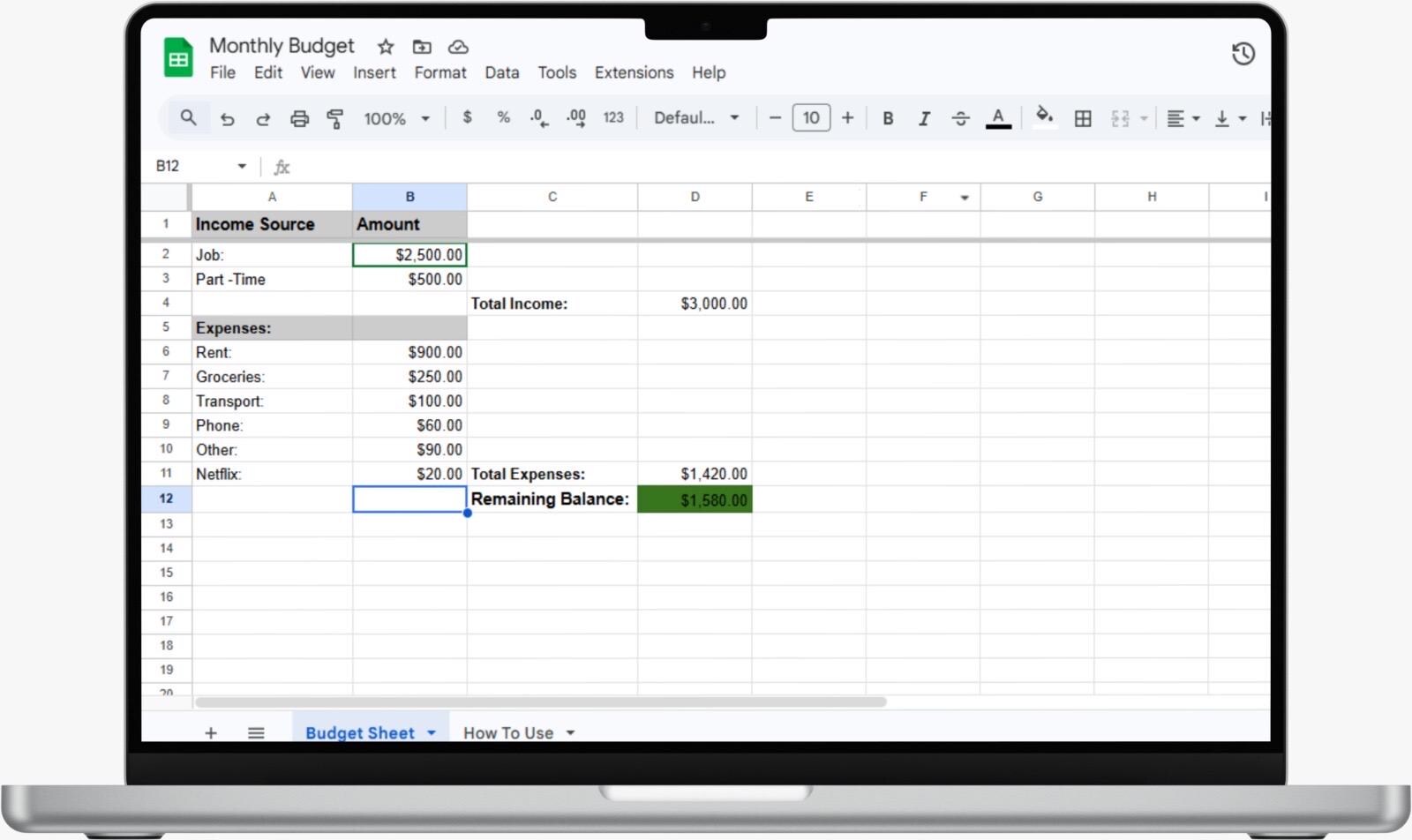The height and width of the screenshot is (840, 1412).
Task: Undo the last action
Action: click(227, 118)
